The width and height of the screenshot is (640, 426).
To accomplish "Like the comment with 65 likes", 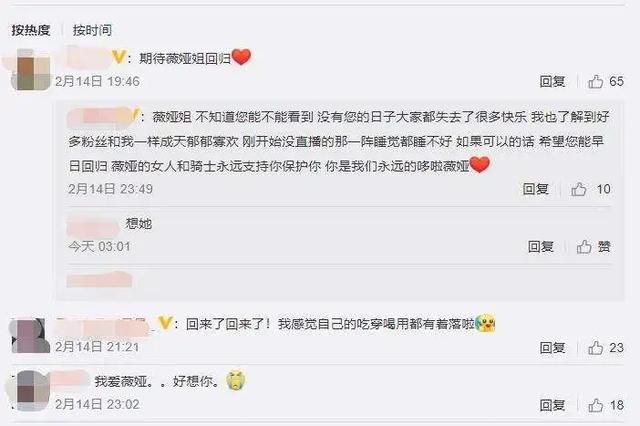I will (x=596, y=82).
